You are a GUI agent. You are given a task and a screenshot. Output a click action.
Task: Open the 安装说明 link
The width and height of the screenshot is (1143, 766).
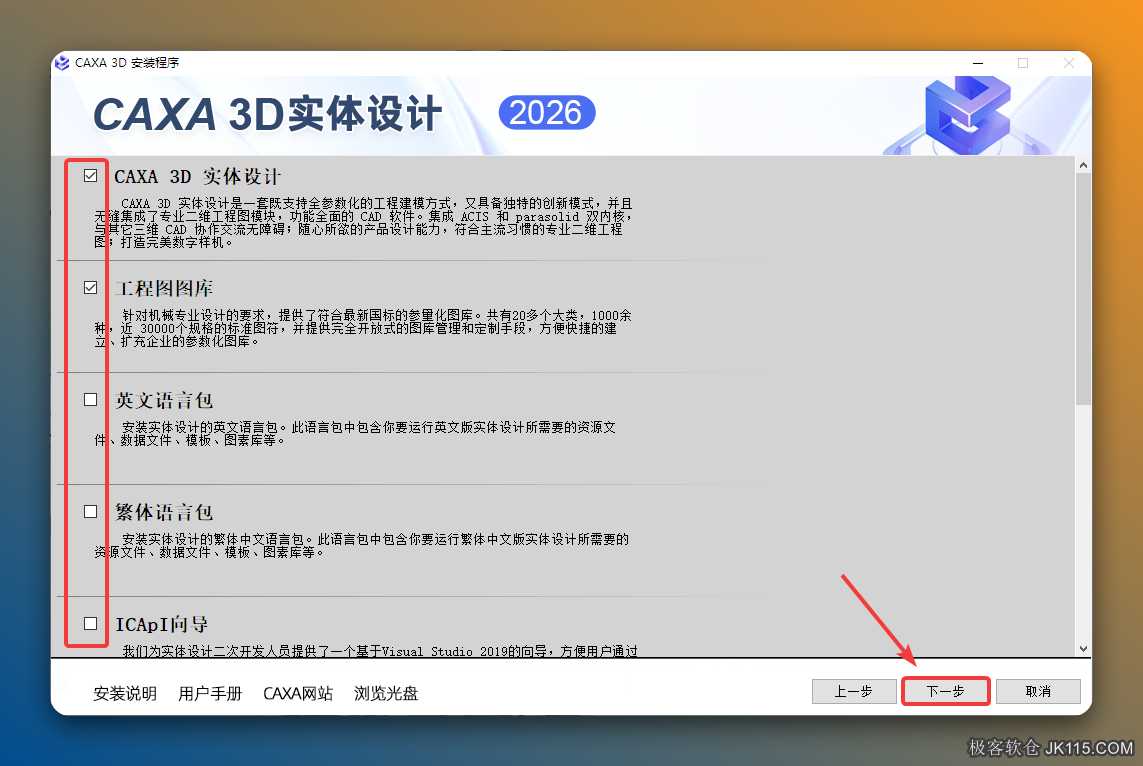pyautogui.click(x=125, y=693)
